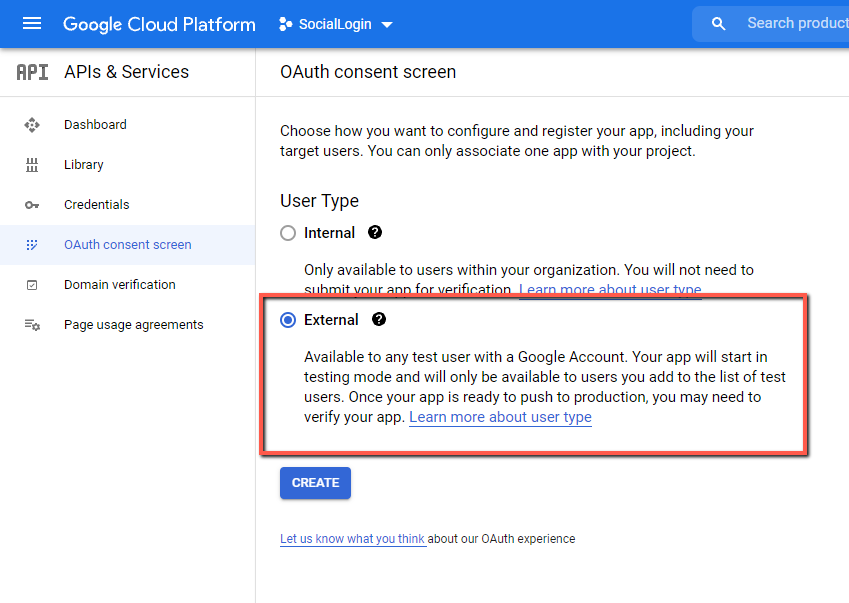849x603 pixels.
Task: Click the Let us know what you think link
Action: tap(352, 539)
